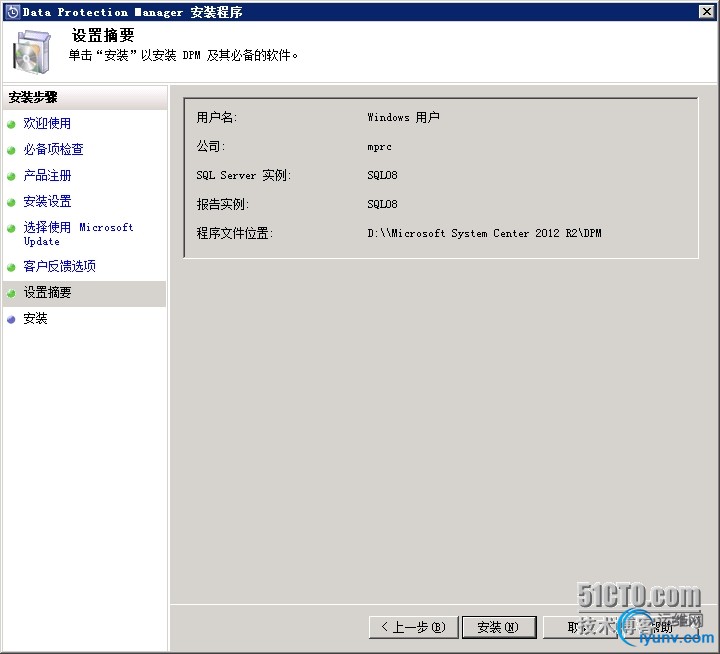The height and width of the screenshot is (654, 720).
Task: Select the final 安装 step in sidebar
Action: [35, 318]
